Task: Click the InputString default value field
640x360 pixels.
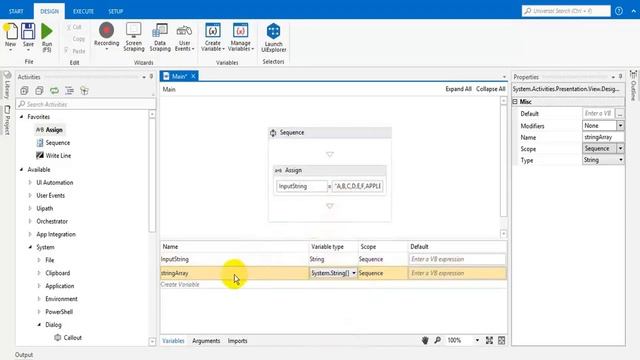Action: tap(457, 259)
